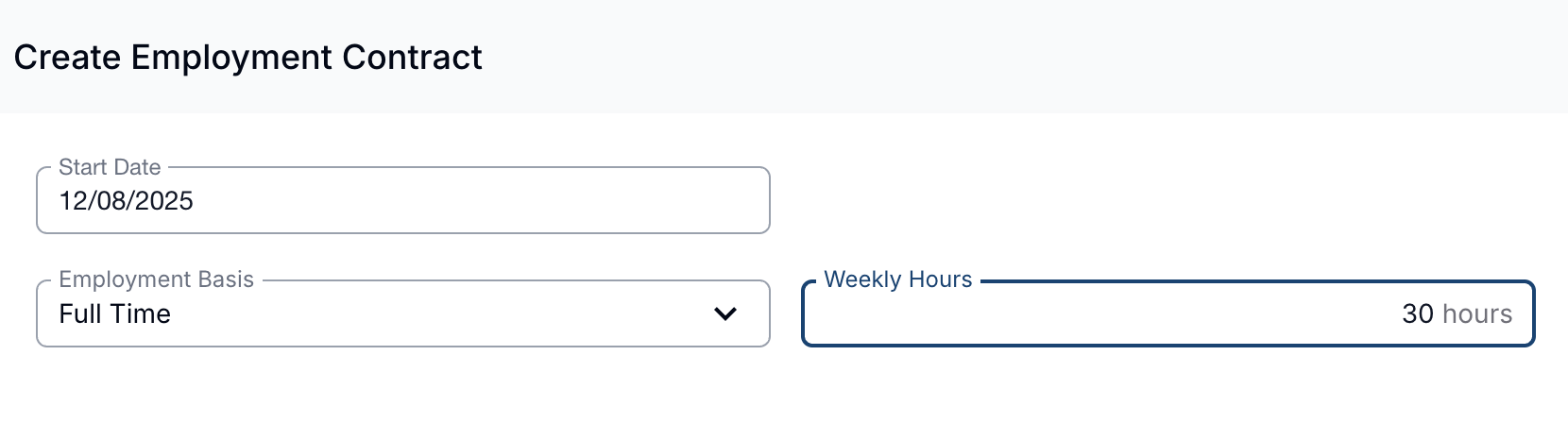The image size is (1568, 440).
Task: Click the 'Weekly Hours' field label
Action: coord(897,280)
